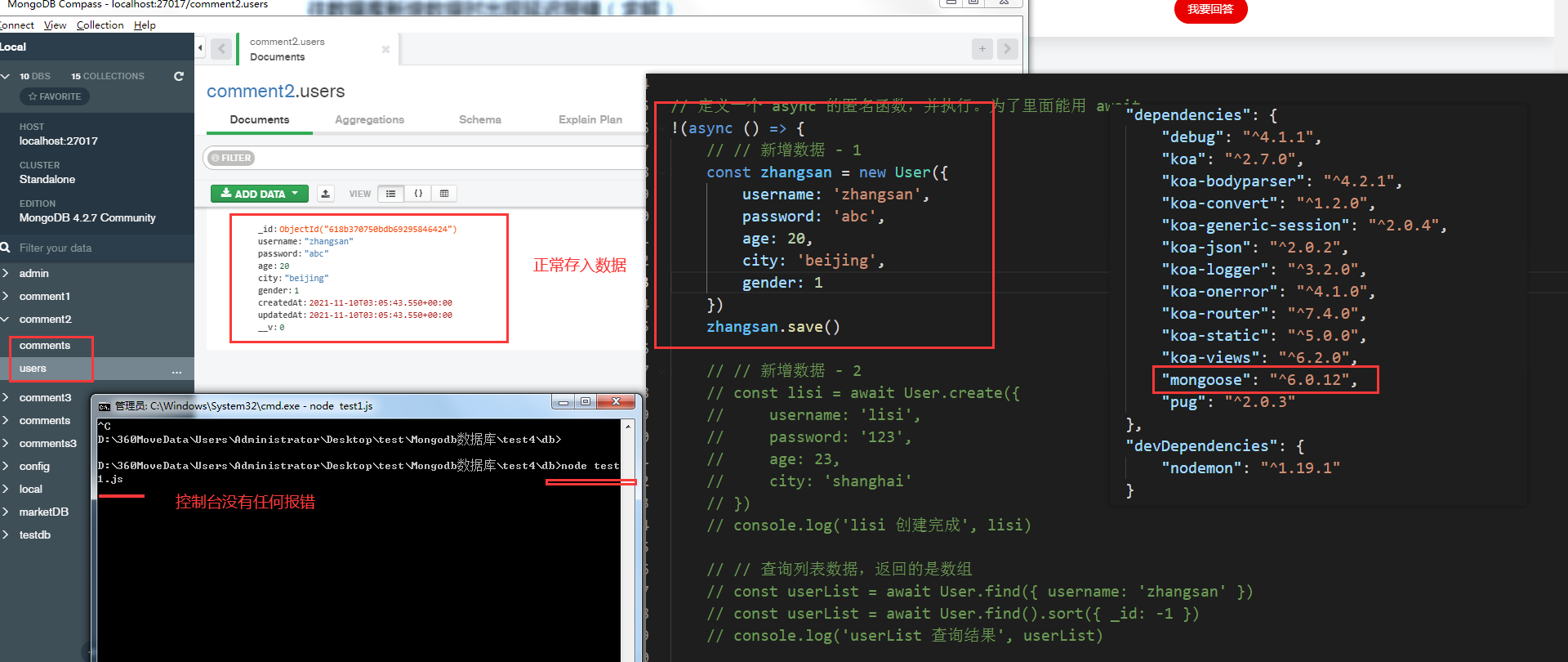
Task: Refresh the databases list in Compass sidebar
Action: pyautogui.click(x=179, y=76)
